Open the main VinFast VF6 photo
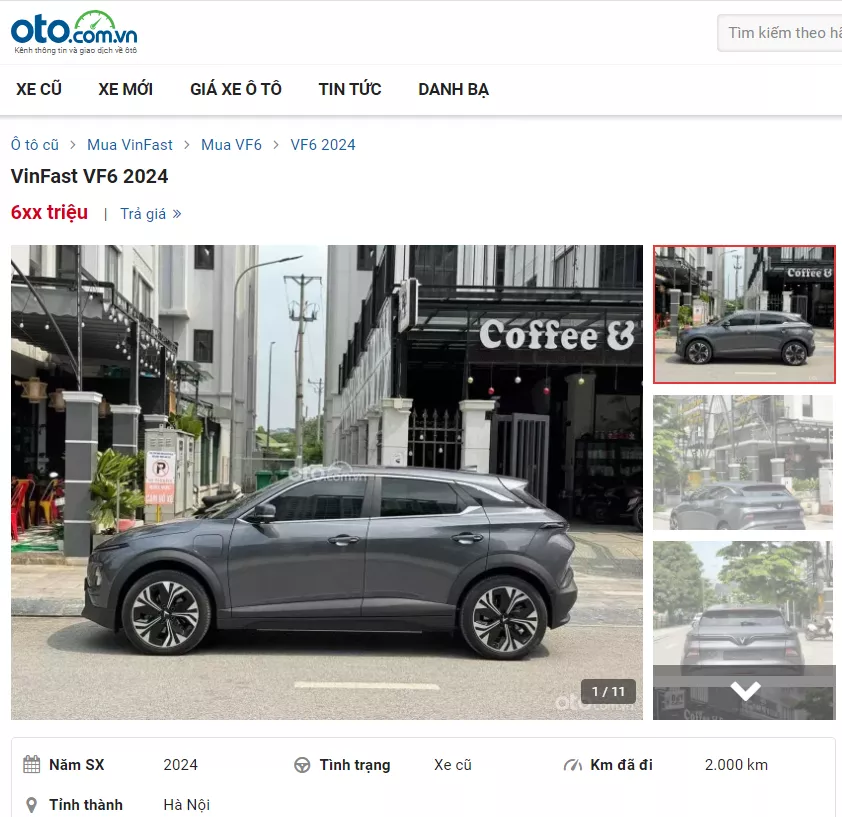The image size is (842, 817). coord(327,482)
